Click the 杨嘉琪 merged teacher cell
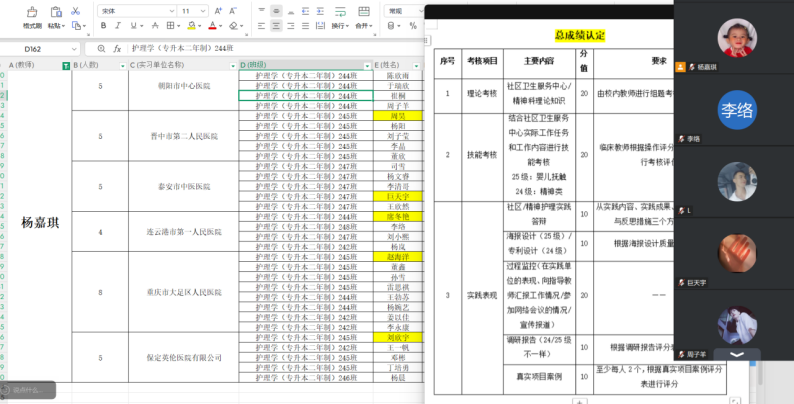Screen dimensions: 794x404 [40, 223]
